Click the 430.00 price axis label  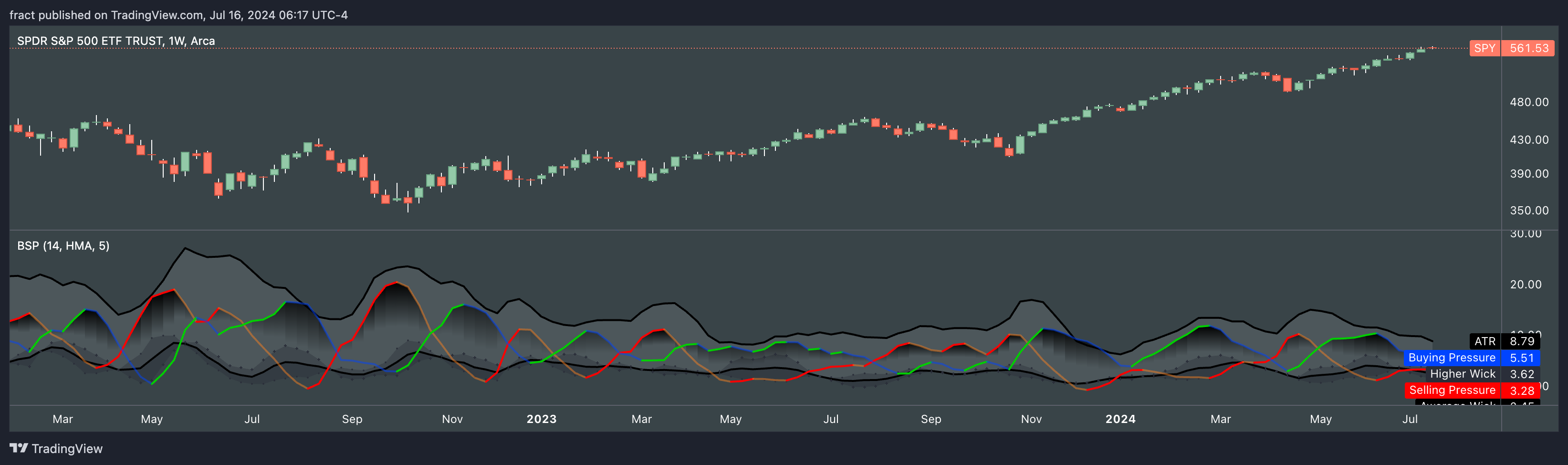coord(1528,140)
